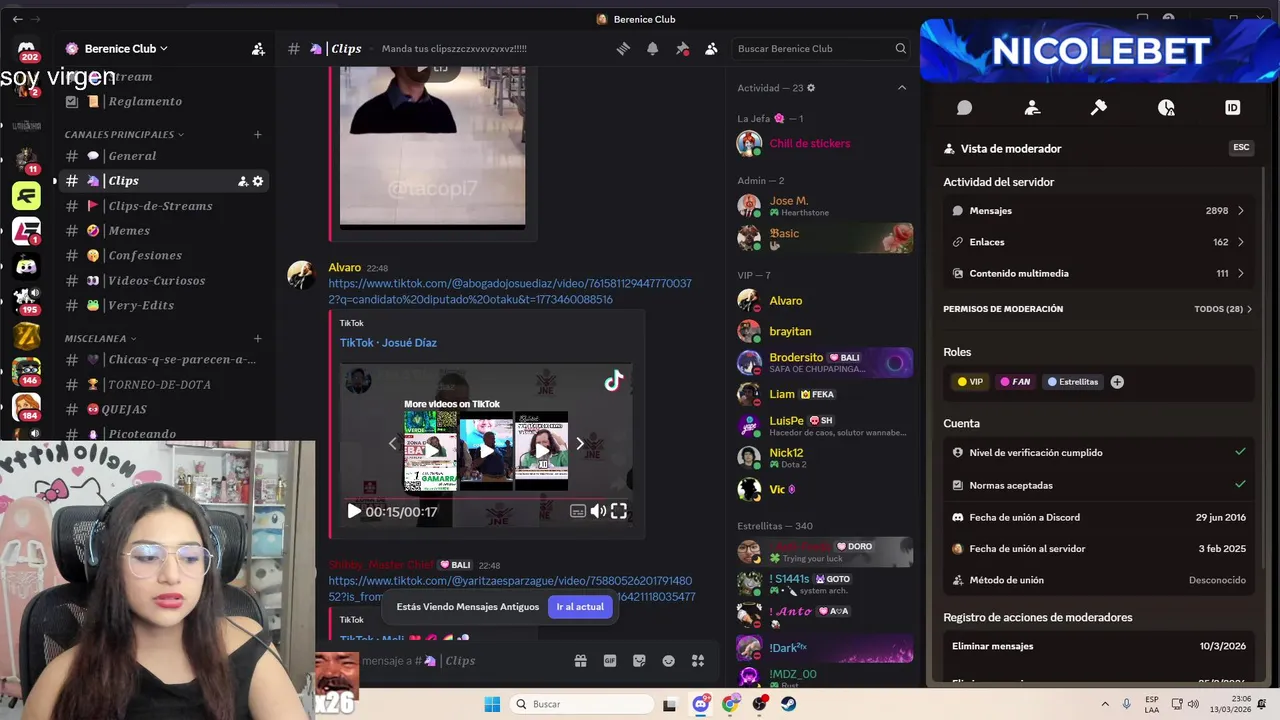Show pinned messages
This screenshot has width=1280, height=720.
point(682,48)
